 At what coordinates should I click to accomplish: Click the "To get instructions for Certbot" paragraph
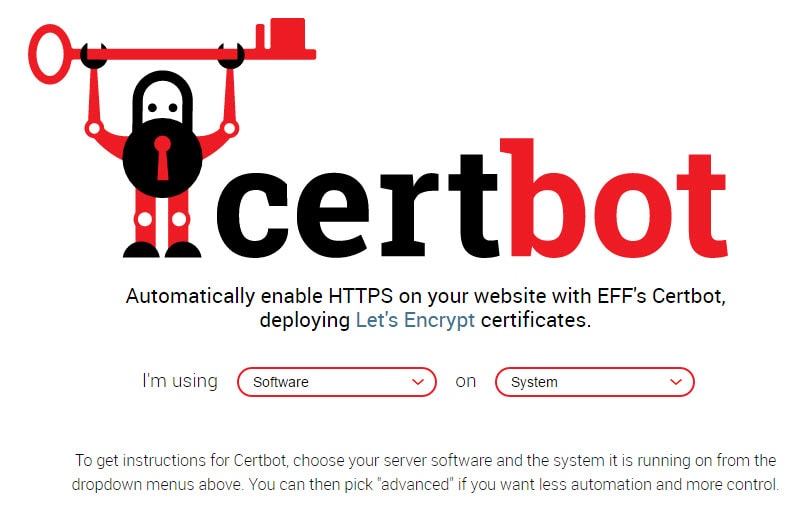pyautogui.click(x=425, y=472)
